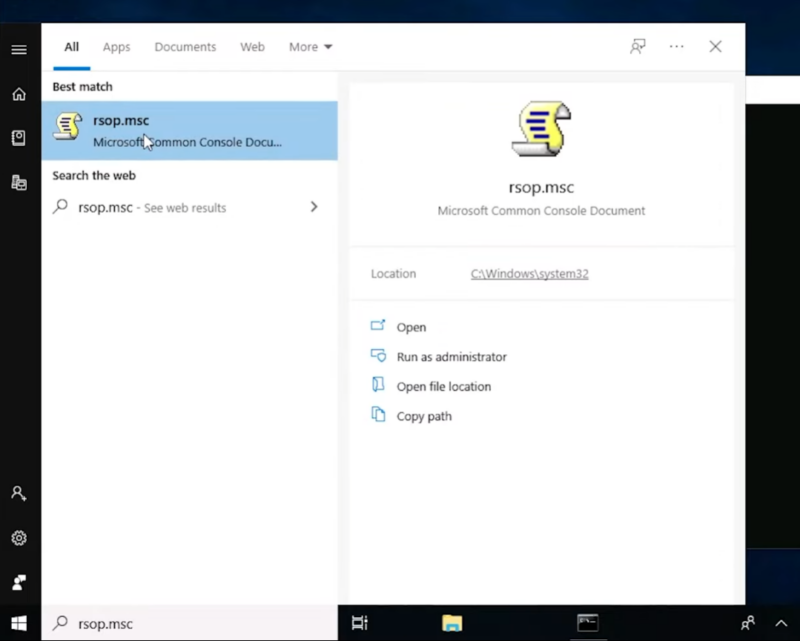Screen dimensions: 800x641
Task: Click the C:\Windows\system32 location link
Action: 529,274
